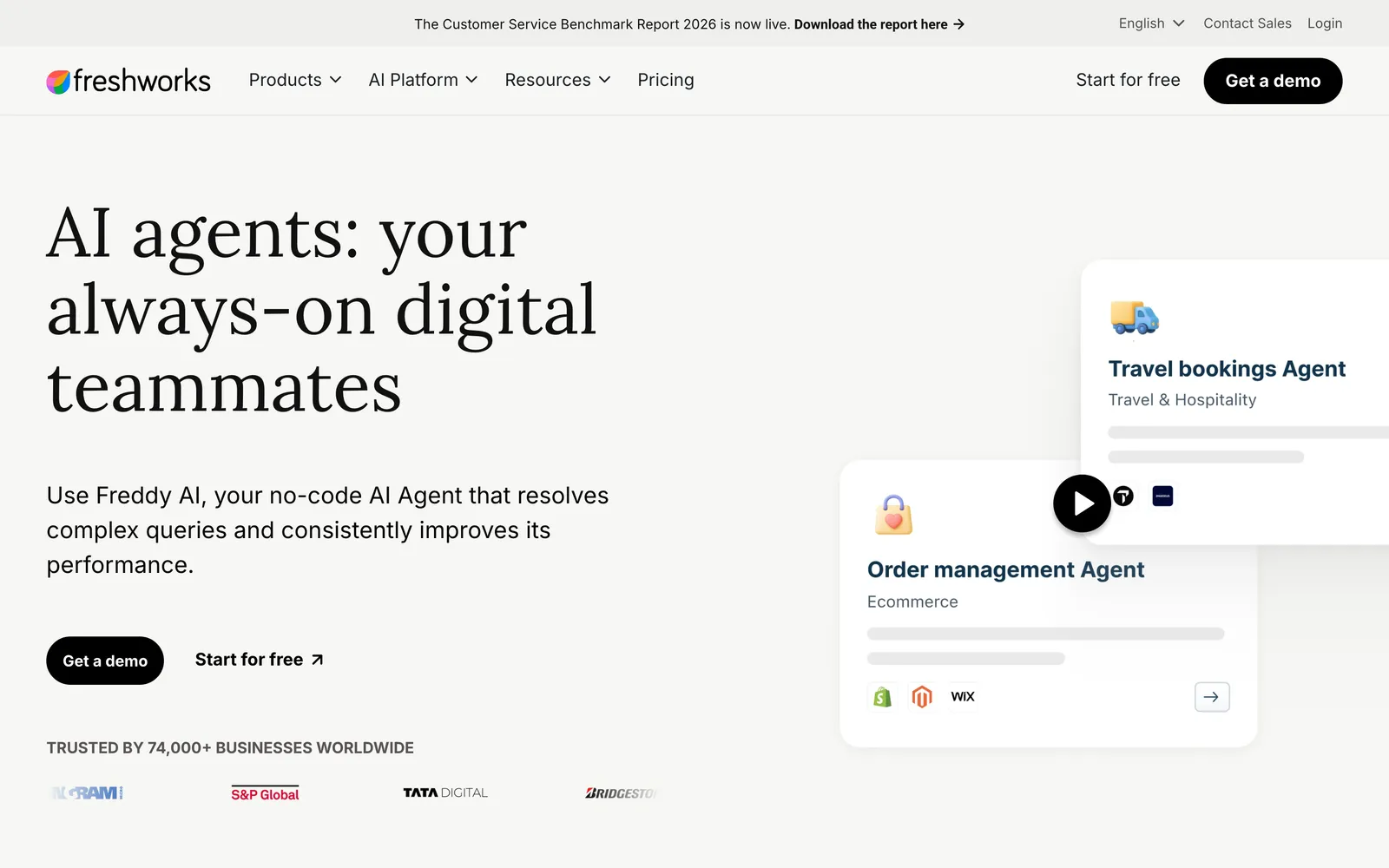Click Contact Sales in top bar
Viewport: 1389px width, 868px height.
1247,23
